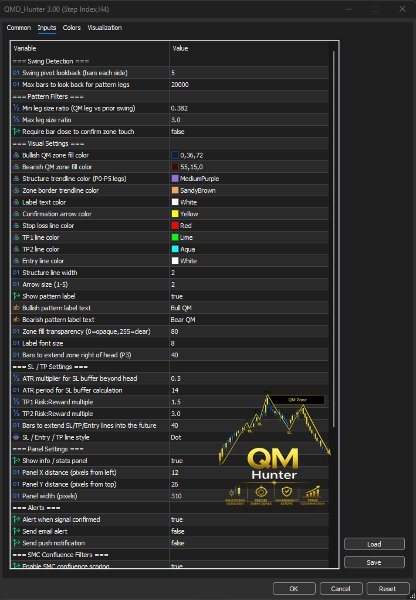Click the integer icon of Structure line width
The width and height of the screenshot is (416, 600).
[16, 272]
